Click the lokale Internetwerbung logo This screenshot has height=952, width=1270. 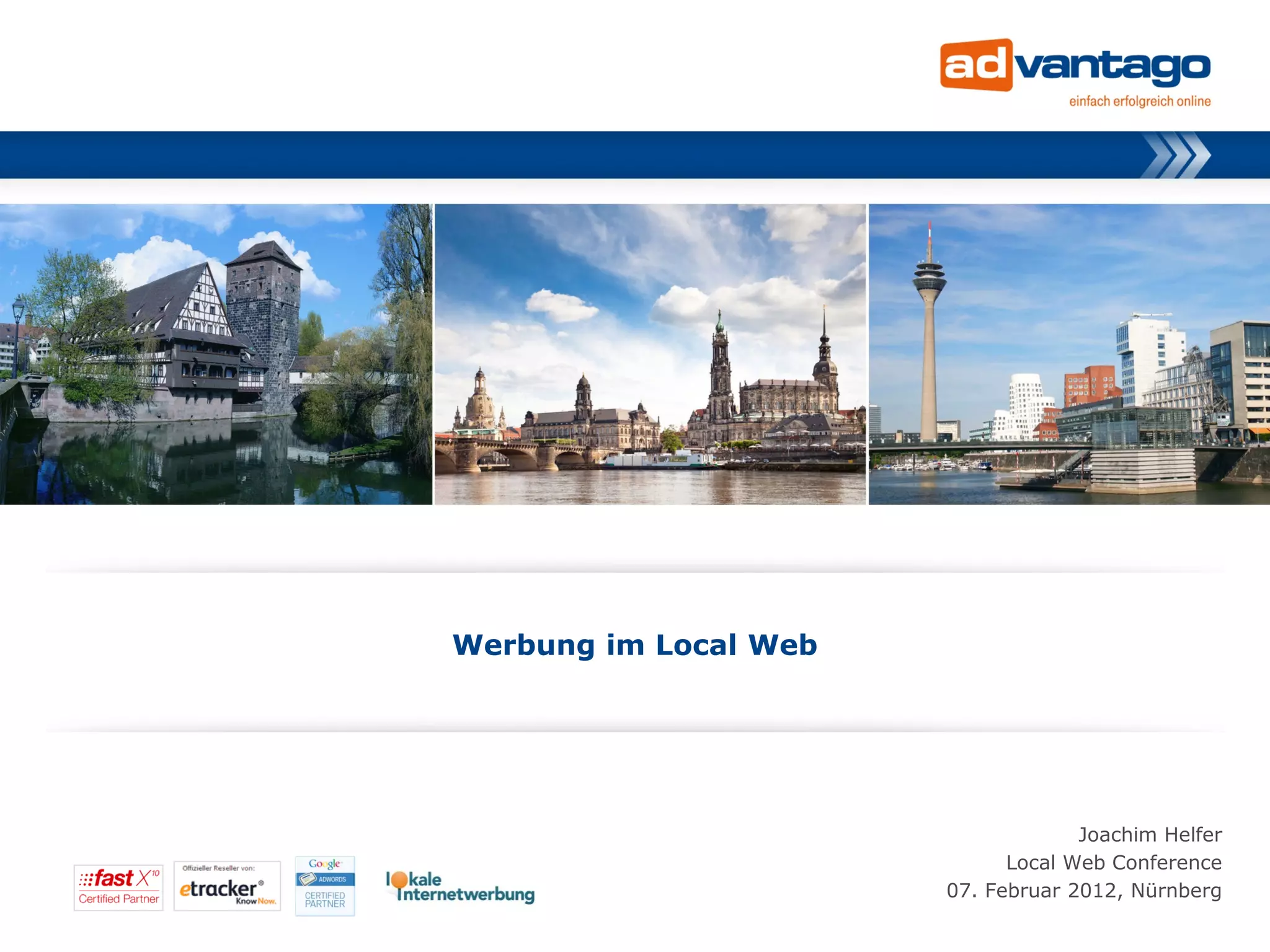click(460, 888)
